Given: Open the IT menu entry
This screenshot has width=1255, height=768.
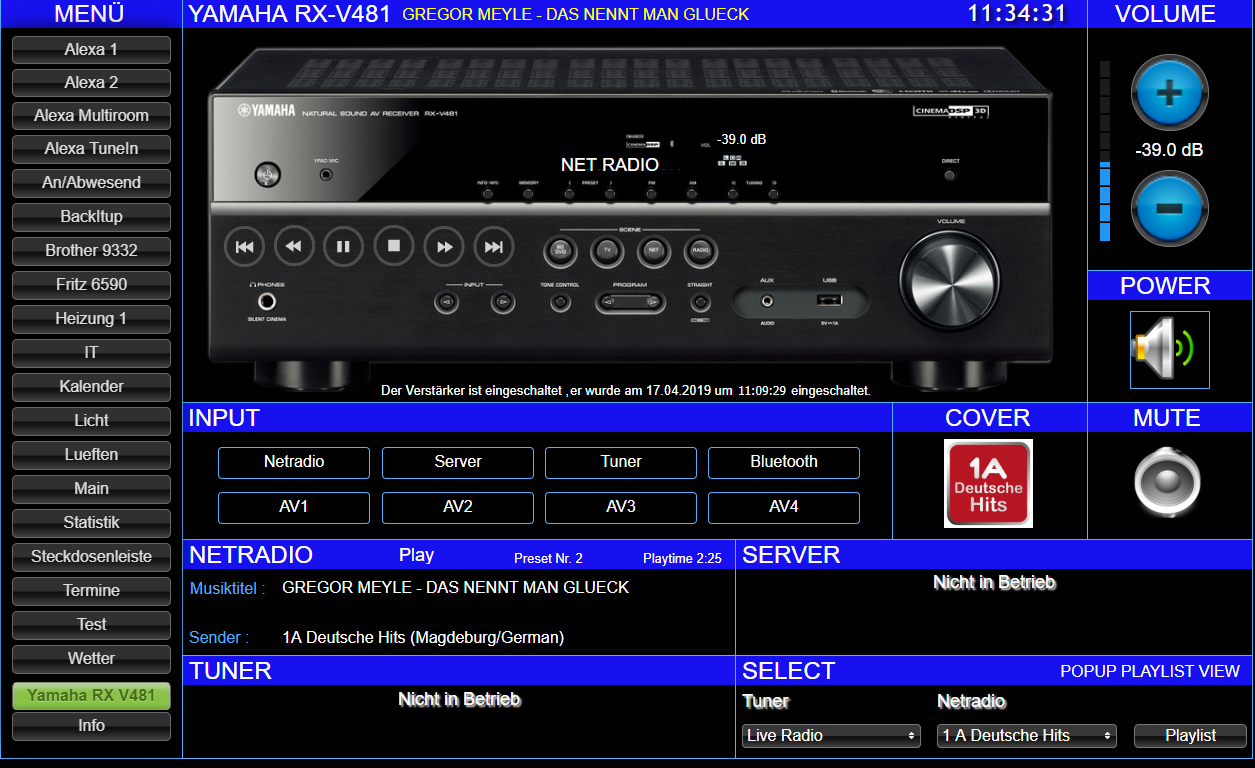Looking at the screenshot, I should pos(91,353).
